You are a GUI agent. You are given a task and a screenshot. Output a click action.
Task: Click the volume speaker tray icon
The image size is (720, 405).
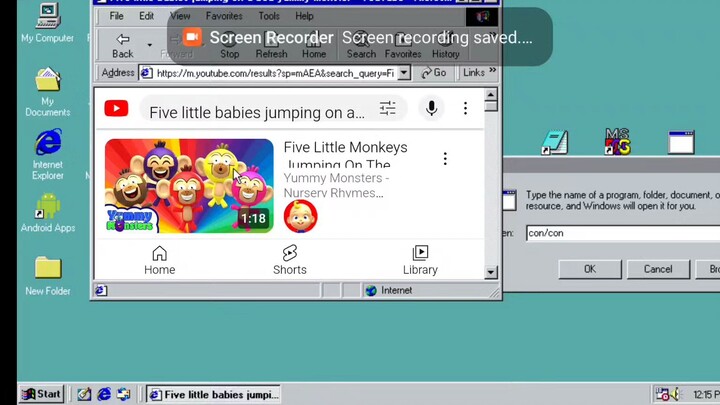(x=675, y=394)
